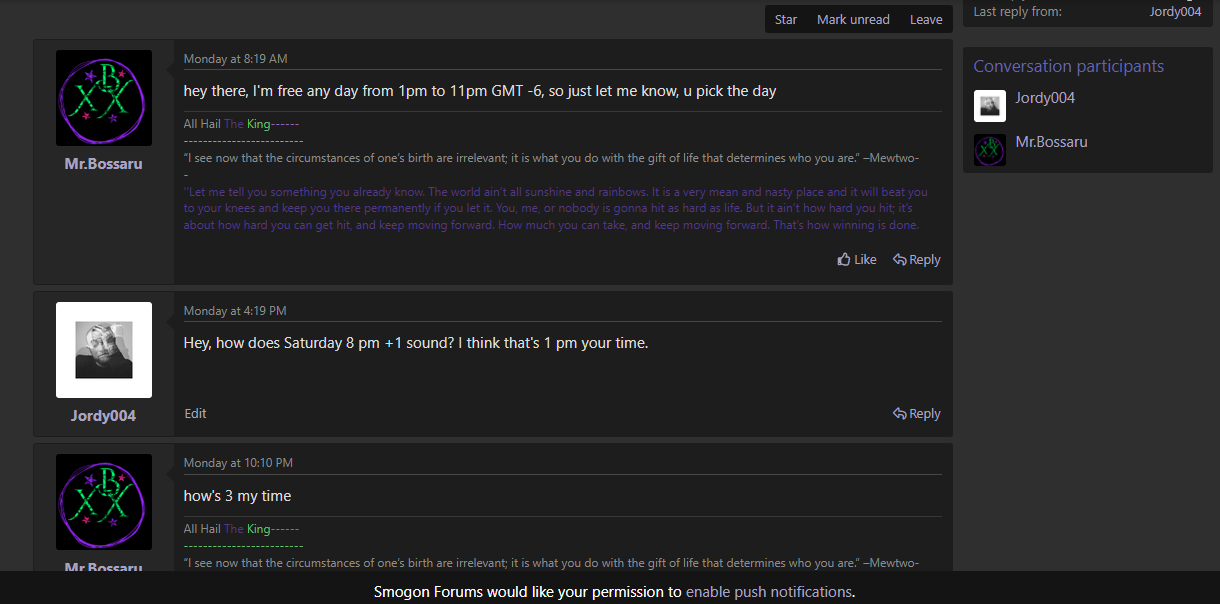The height and width of the screenshot is (604, 1220).
Task: Click Mr.Bossaru small avatar in participants list
Action: (990, 150)
